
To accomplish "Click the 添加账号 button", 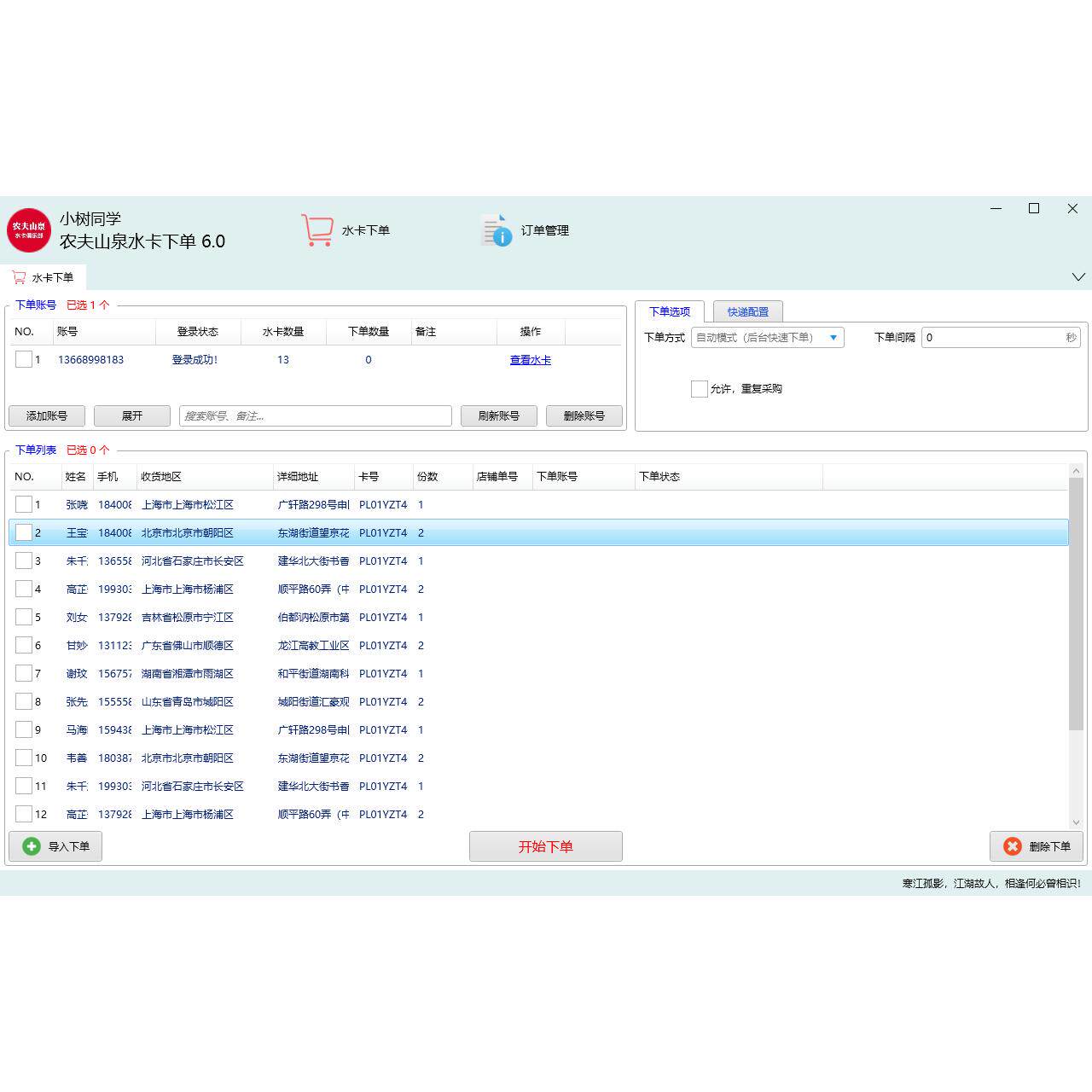I will coord(47,416).
